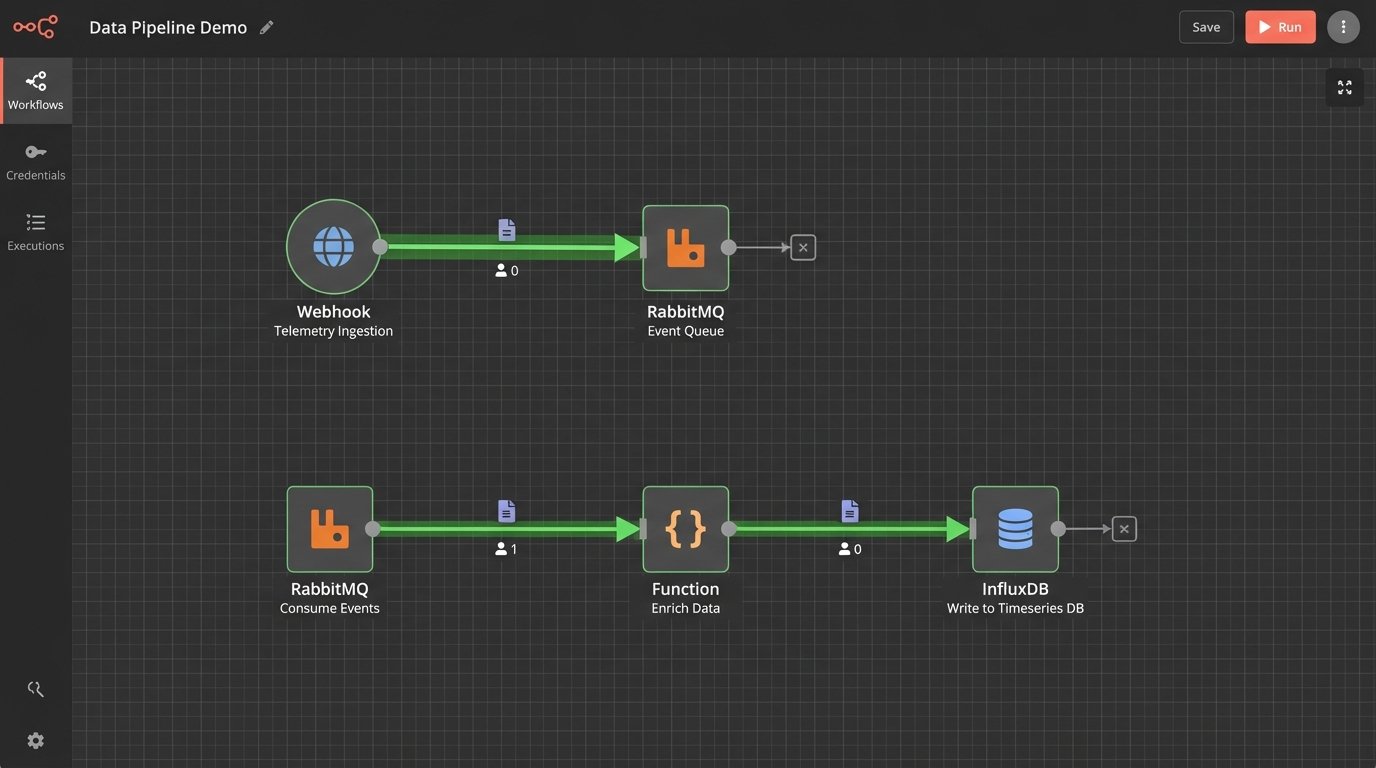The image size is (1376, 768).
Task: Click the X endpoint after Event Queue
Action: point(803,248)
